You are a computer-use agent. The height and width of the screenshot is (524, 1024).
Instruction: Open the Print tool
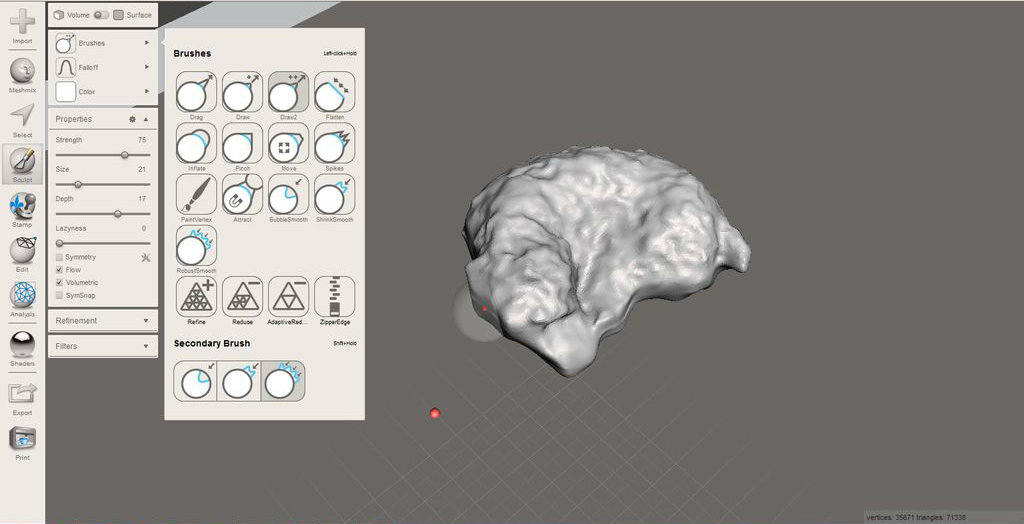22,444
